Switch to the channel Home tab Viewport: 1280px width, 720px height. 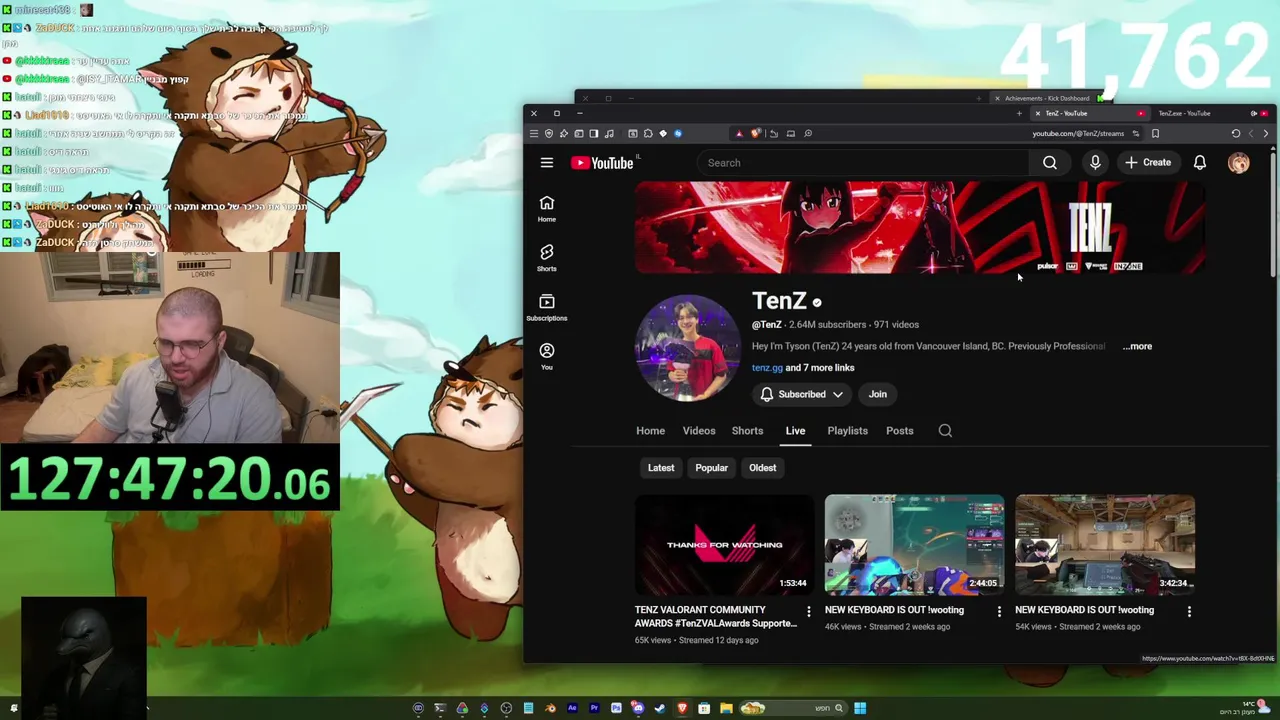[650, 430]
